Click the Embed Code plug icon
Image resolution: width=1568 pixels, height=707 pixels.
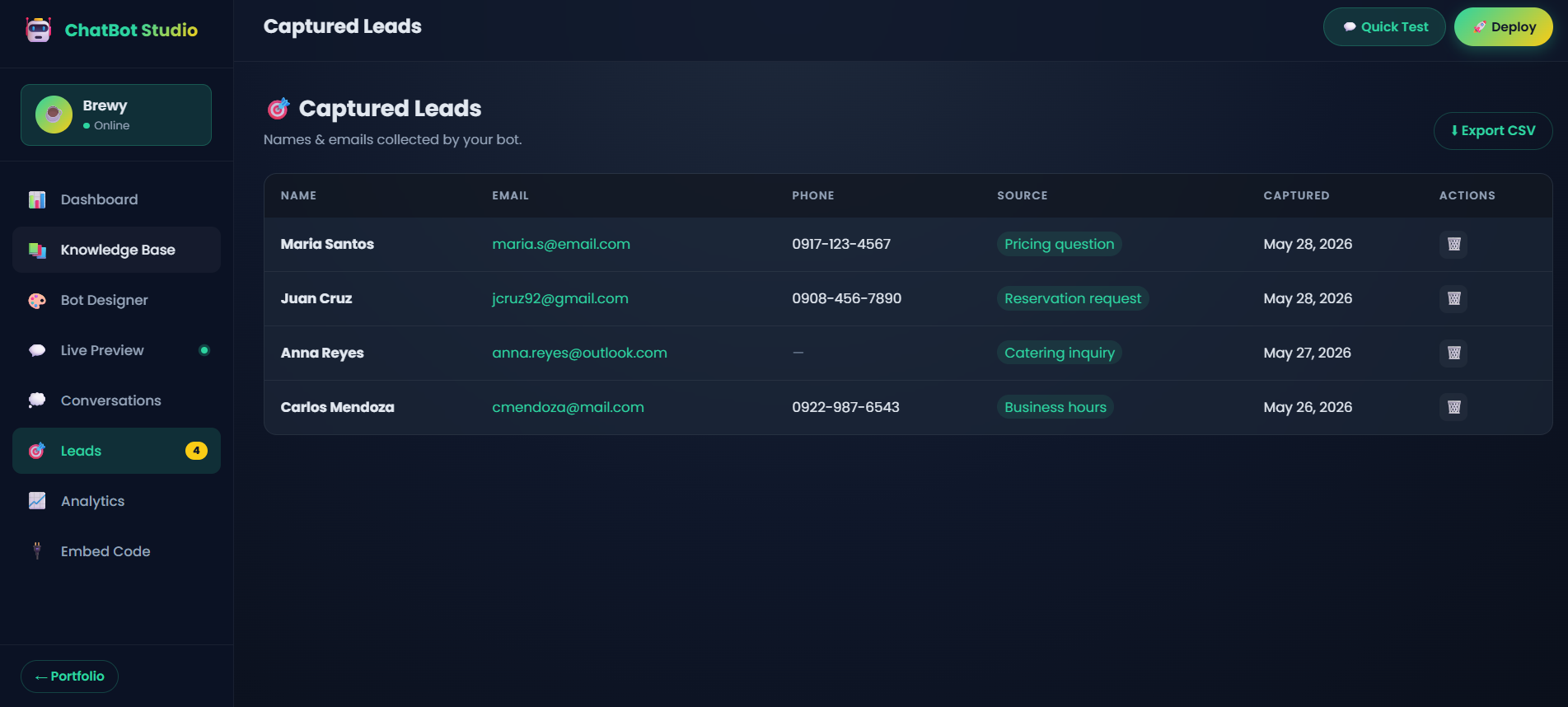[37, 551]
